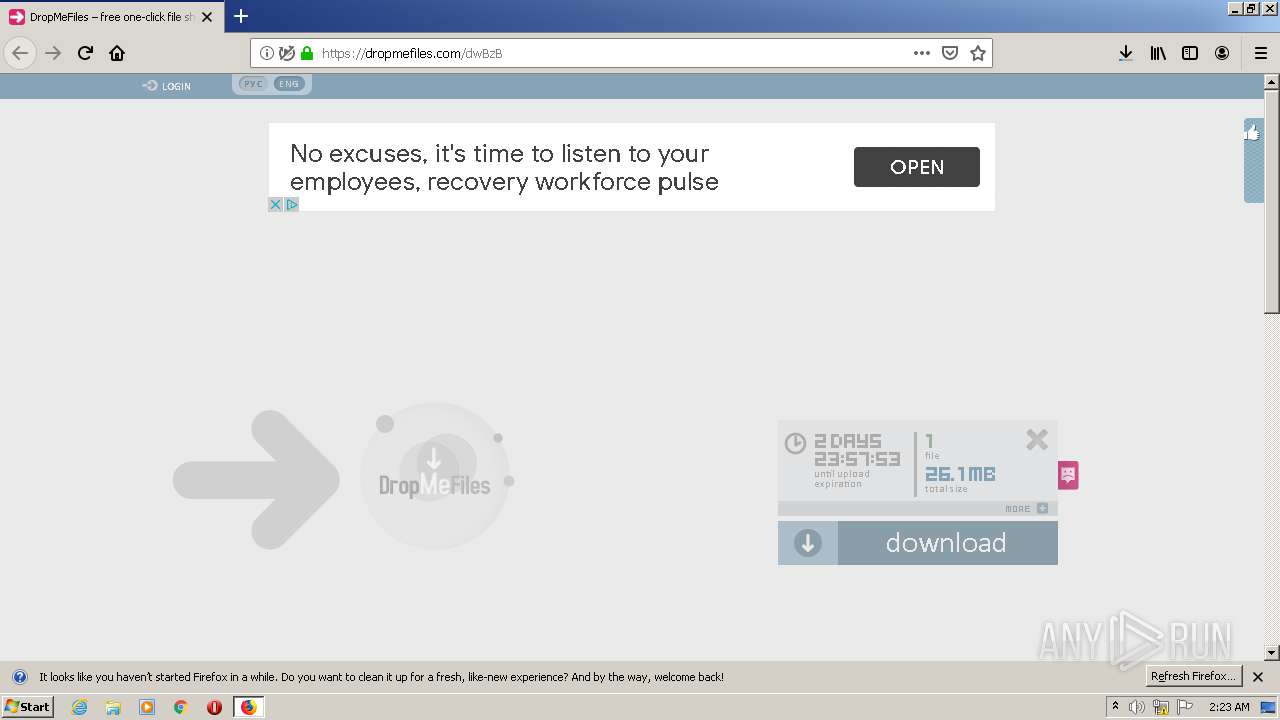Image resolution: width=1280 pixels, height=720 pixels.
Task: Dismiss the Firefox notification bar
Action: pyautogui.click(x=1258, y=677)
